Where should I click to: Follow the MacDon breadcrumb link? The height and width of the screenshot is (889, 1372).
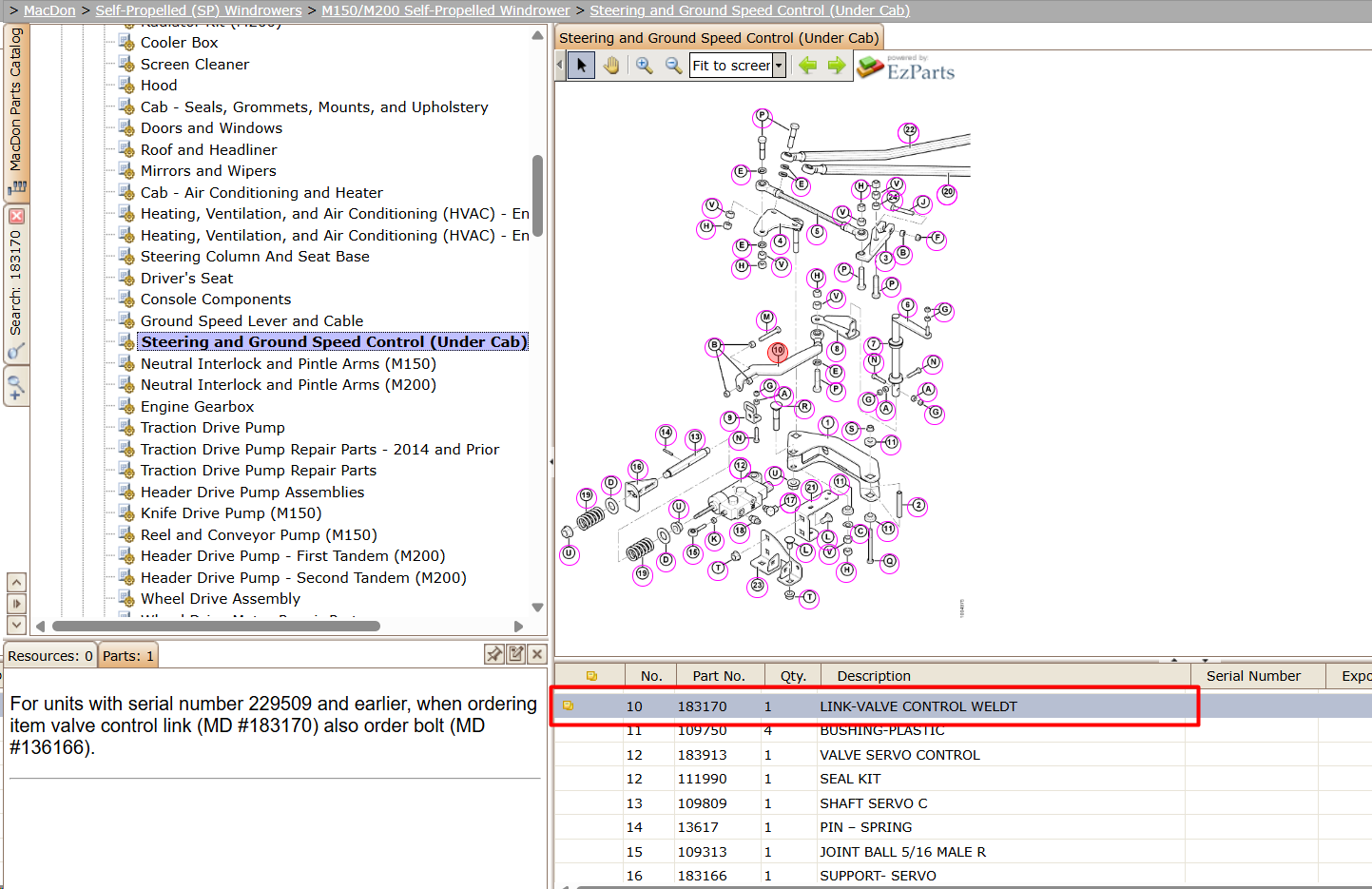(x=49, y=10)
